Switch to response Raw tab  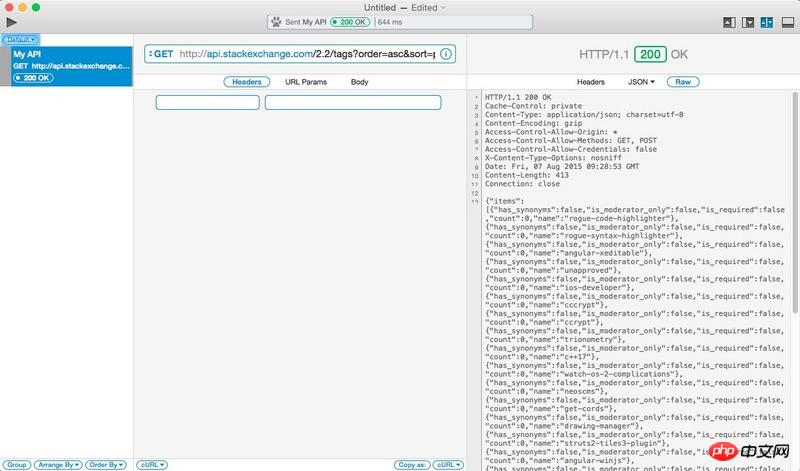683,82
